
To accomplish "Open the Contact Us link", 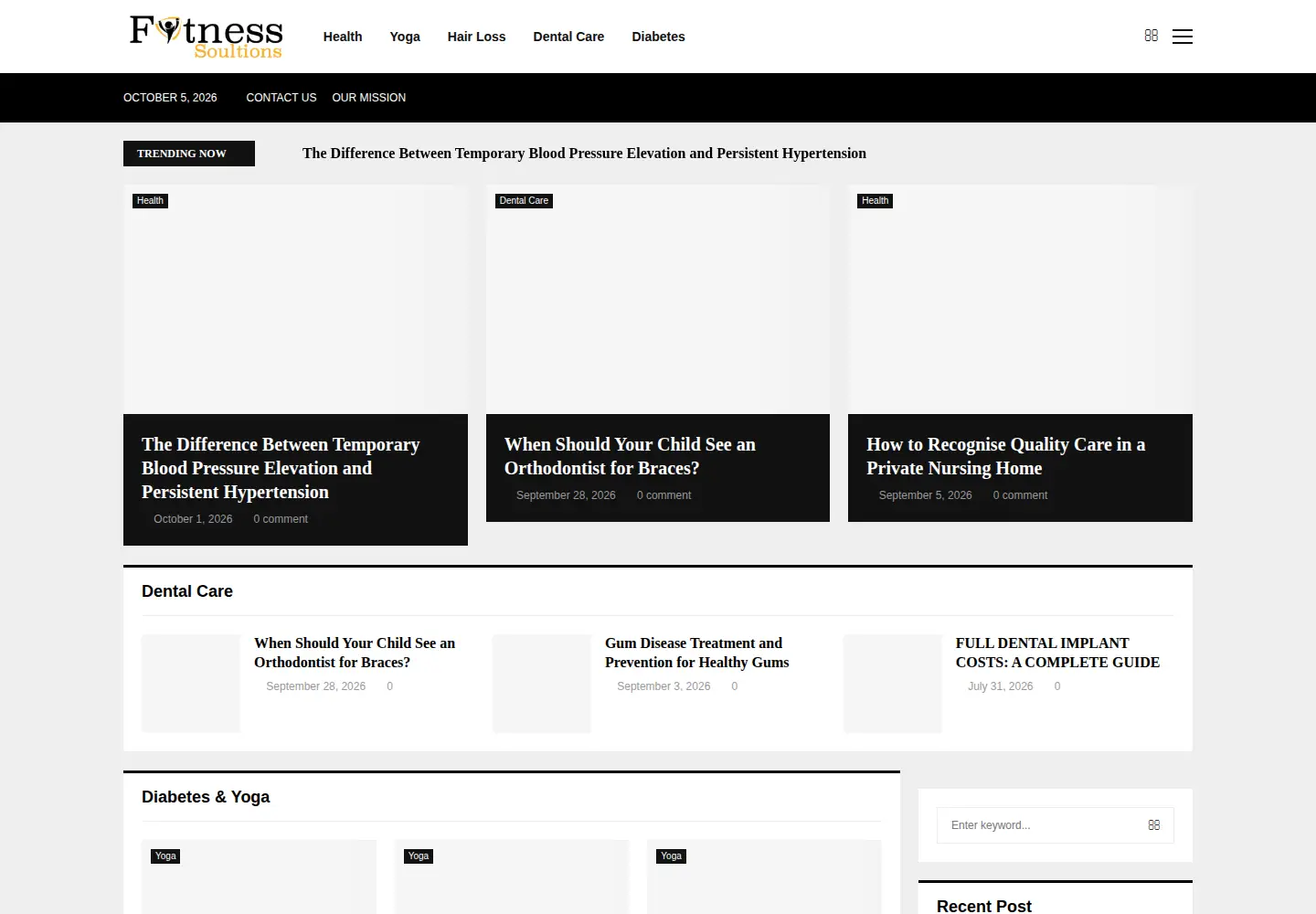I will tap(281, 98).
